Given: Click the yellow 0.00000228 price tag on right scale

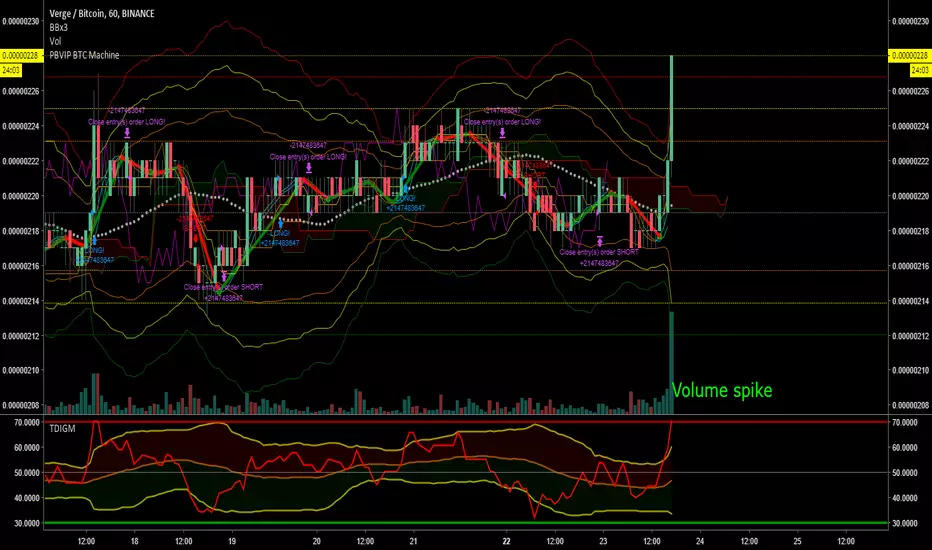Looking at the screenshot, I should click(909, 56).
